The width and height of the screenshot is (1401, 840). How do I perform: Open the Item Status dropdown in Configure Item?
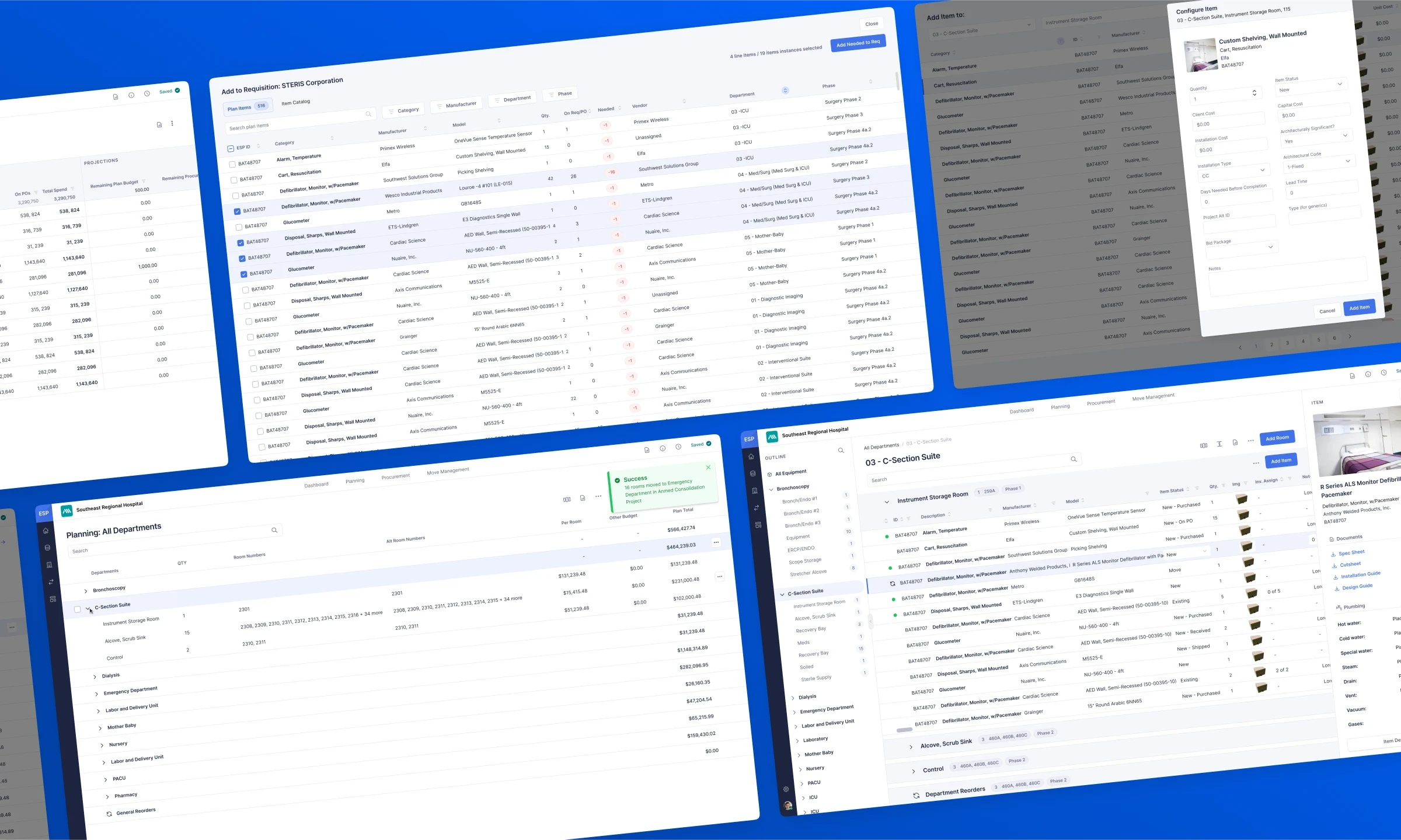point(1311,86)
